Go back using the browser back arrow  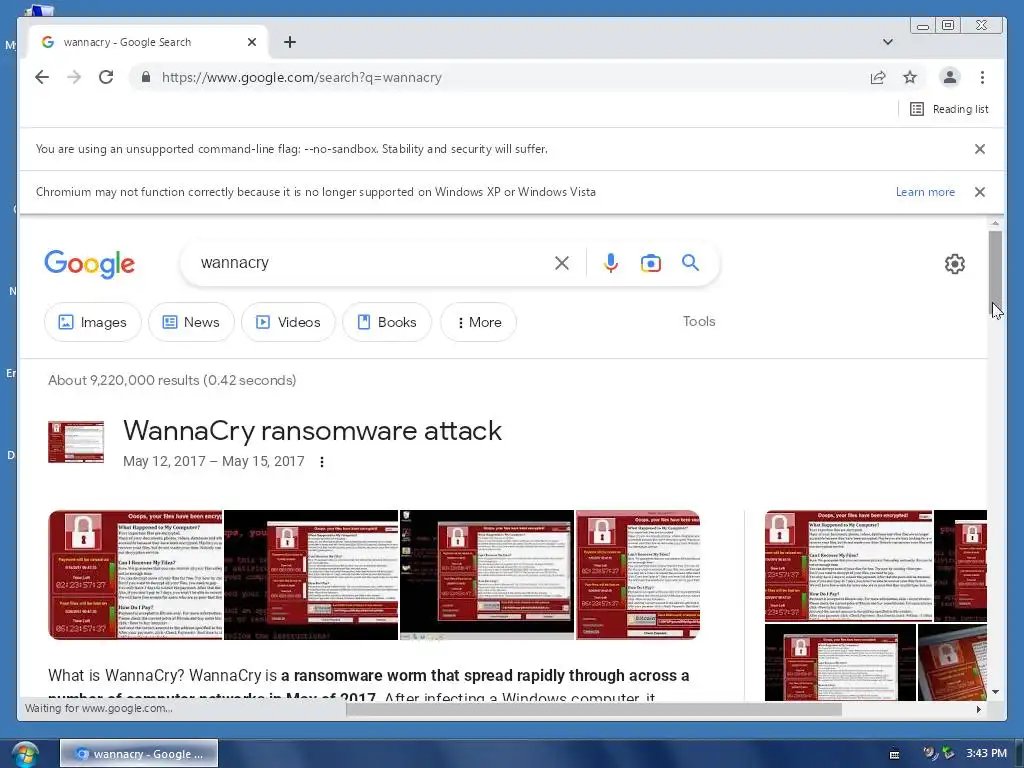42,77
